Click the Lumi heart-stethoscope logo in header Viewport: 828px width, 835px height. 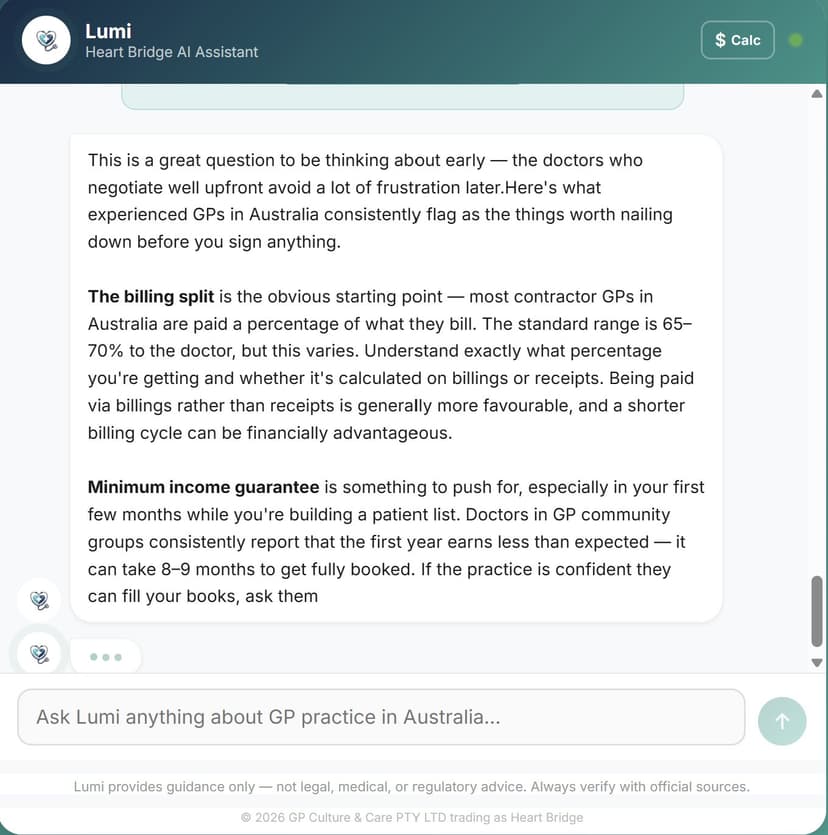point(44,40)
